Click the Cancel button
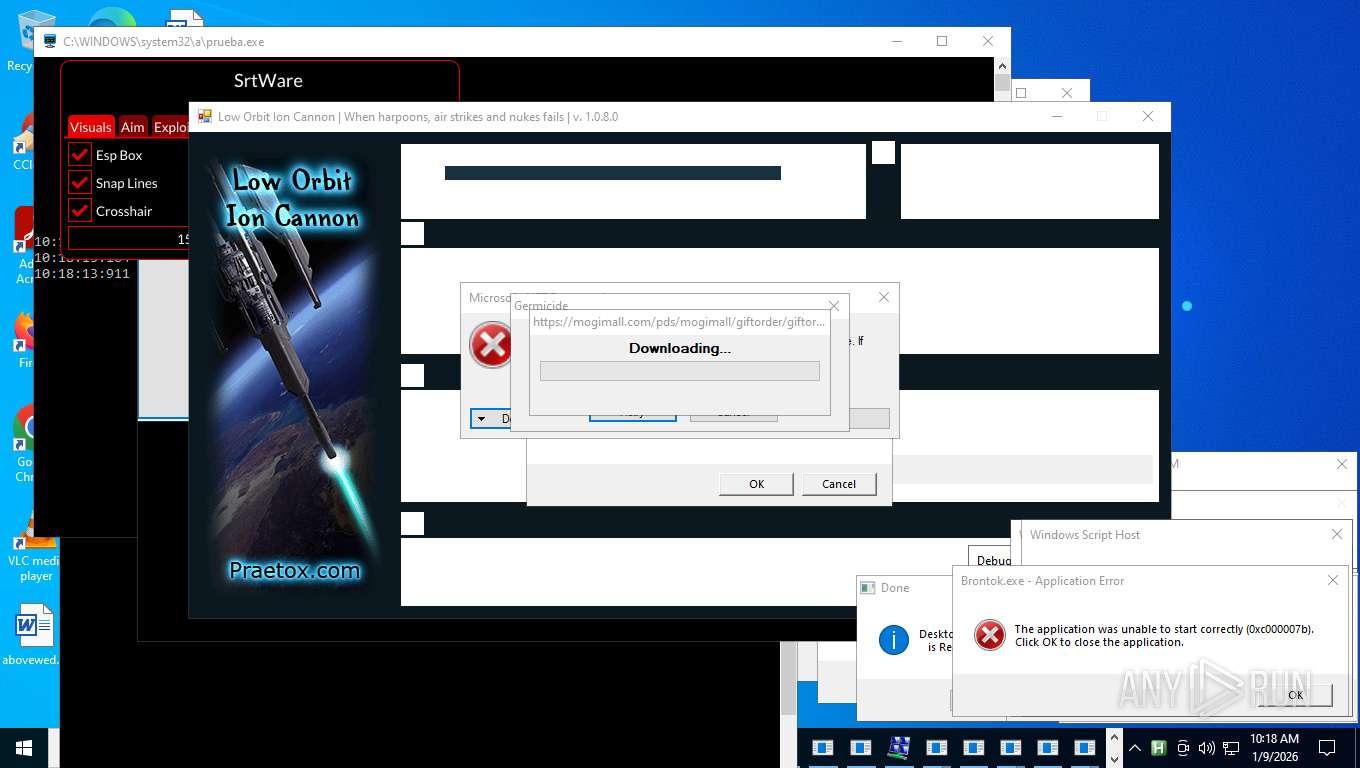 click(x=839, y=484)
